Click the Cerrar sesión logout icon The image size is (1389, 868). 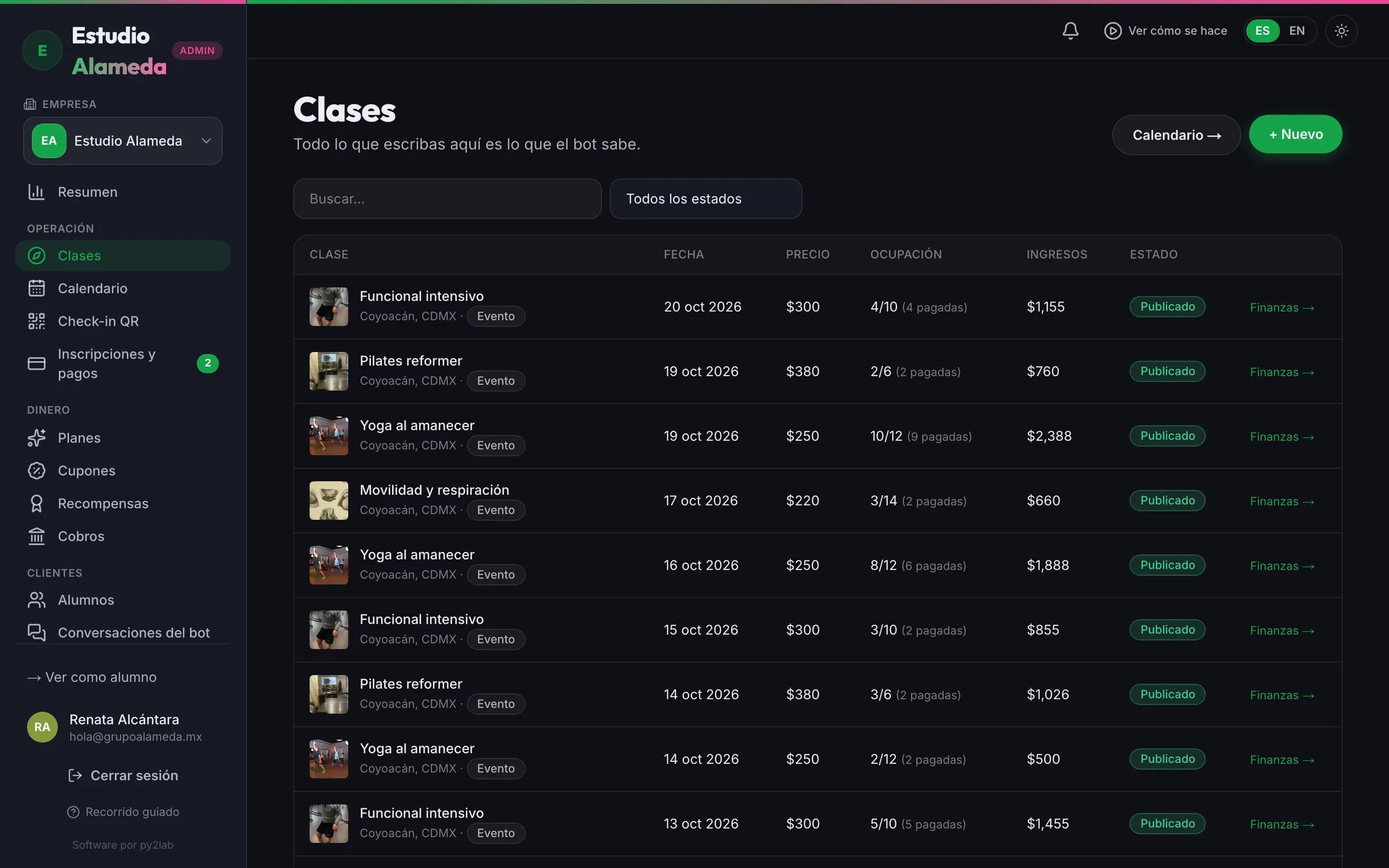(x=75, y=775)
